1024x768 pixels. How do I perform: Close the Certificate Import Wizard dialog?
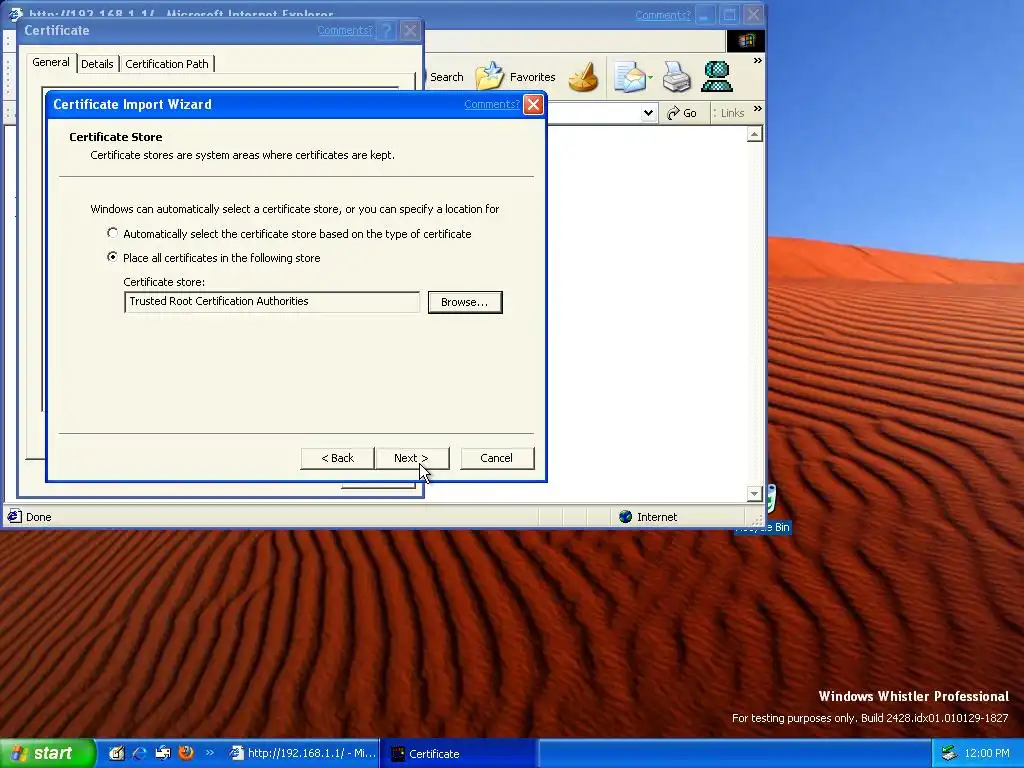(x=534, y=104)
